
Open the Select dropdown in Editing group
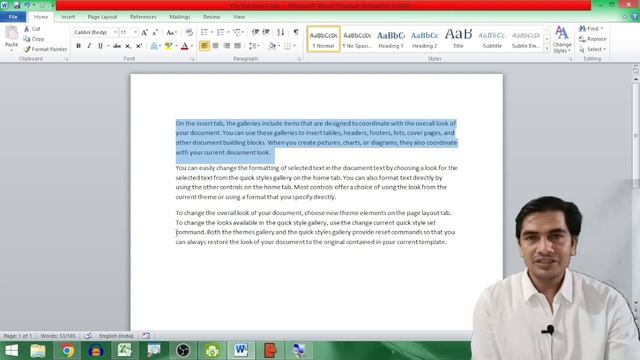(592, 49)
